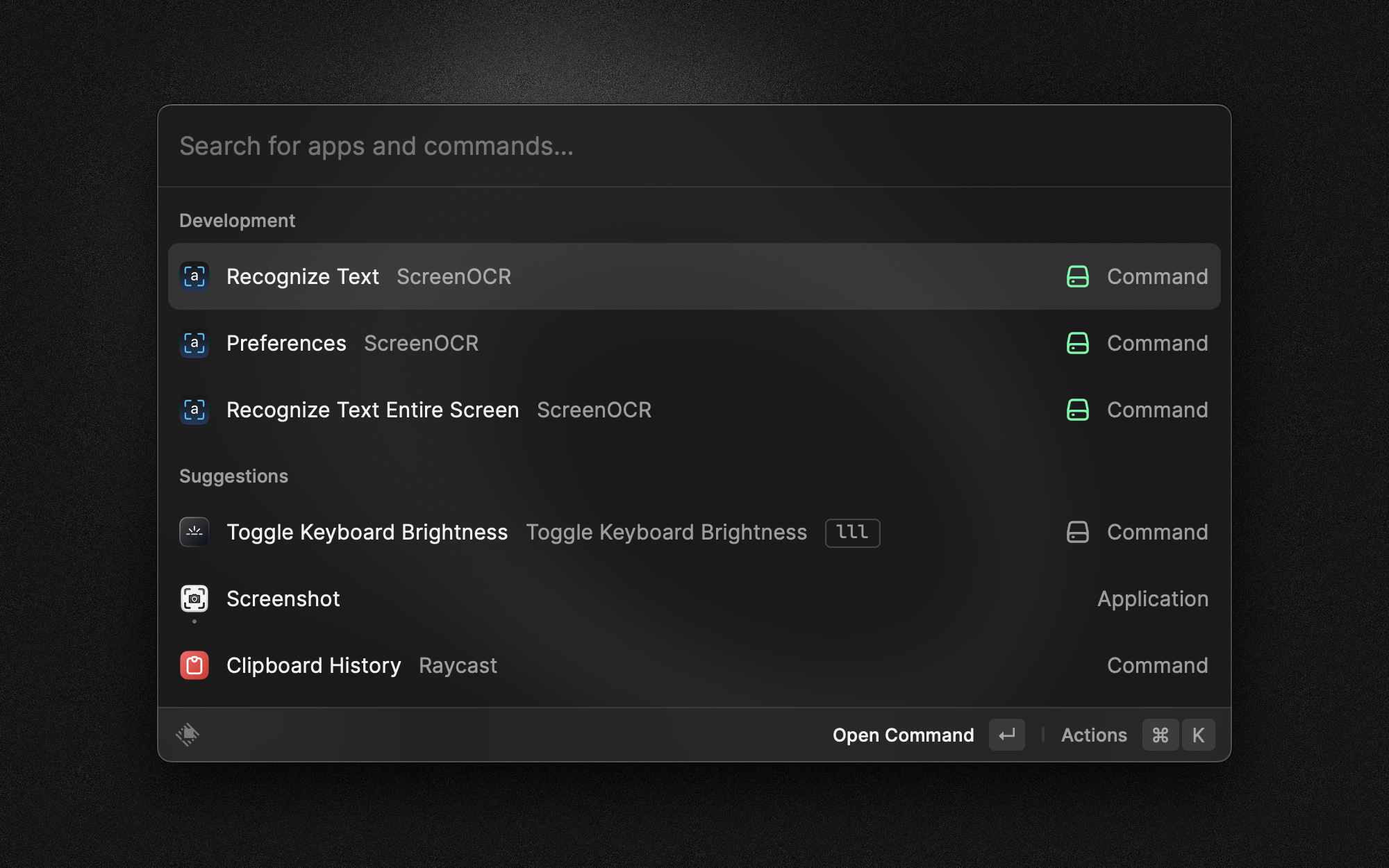Viewport: 1389px width, 868px height.
Task: Select the Recognize Text command
Action: click(694, 276)
